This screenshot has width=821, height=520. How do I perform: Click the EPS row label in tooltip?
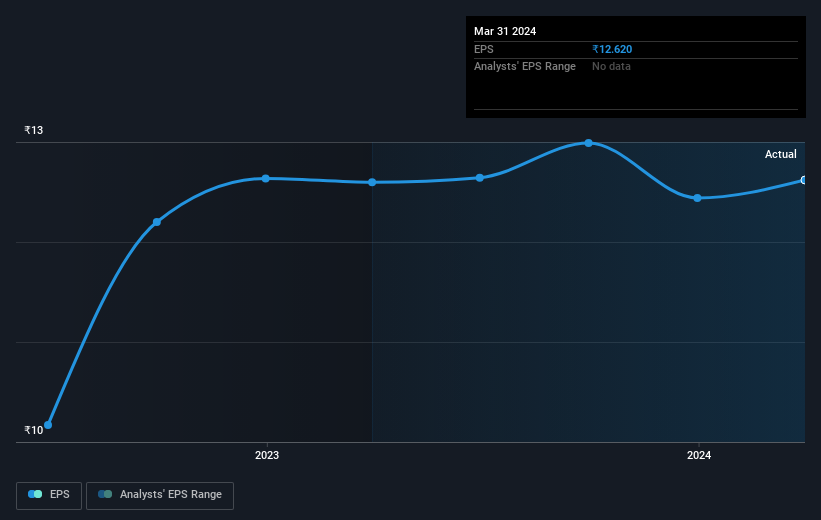pos(483,49)
